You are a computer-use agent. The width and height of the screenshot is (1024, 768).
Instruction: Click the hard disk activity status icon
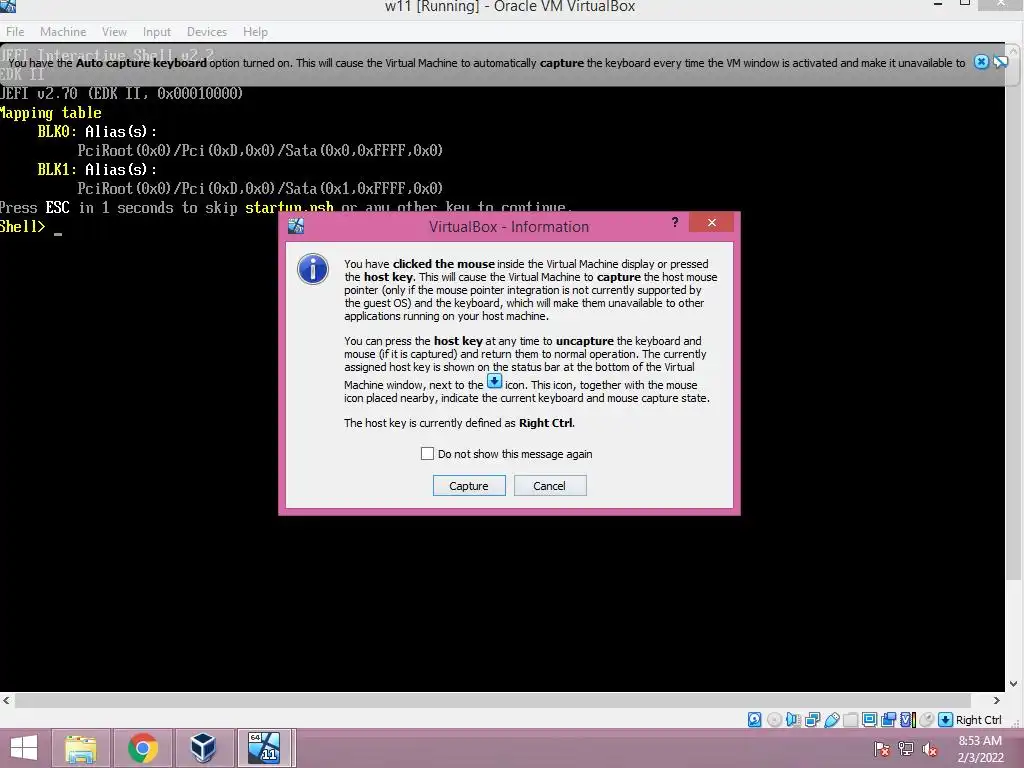754,720
